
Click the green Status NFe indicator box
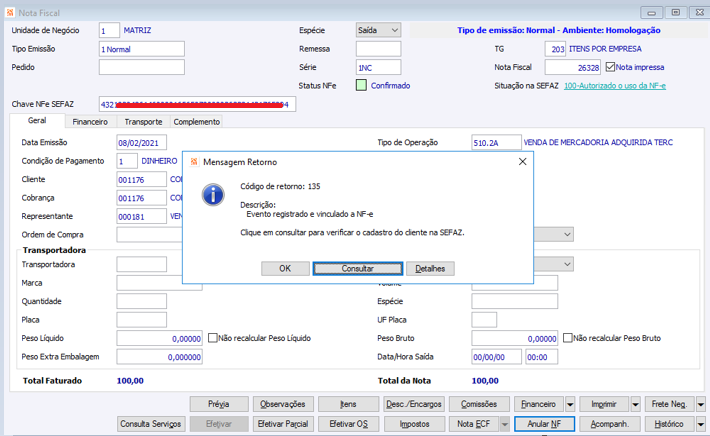pyautogui.click(x=361, y=85)
